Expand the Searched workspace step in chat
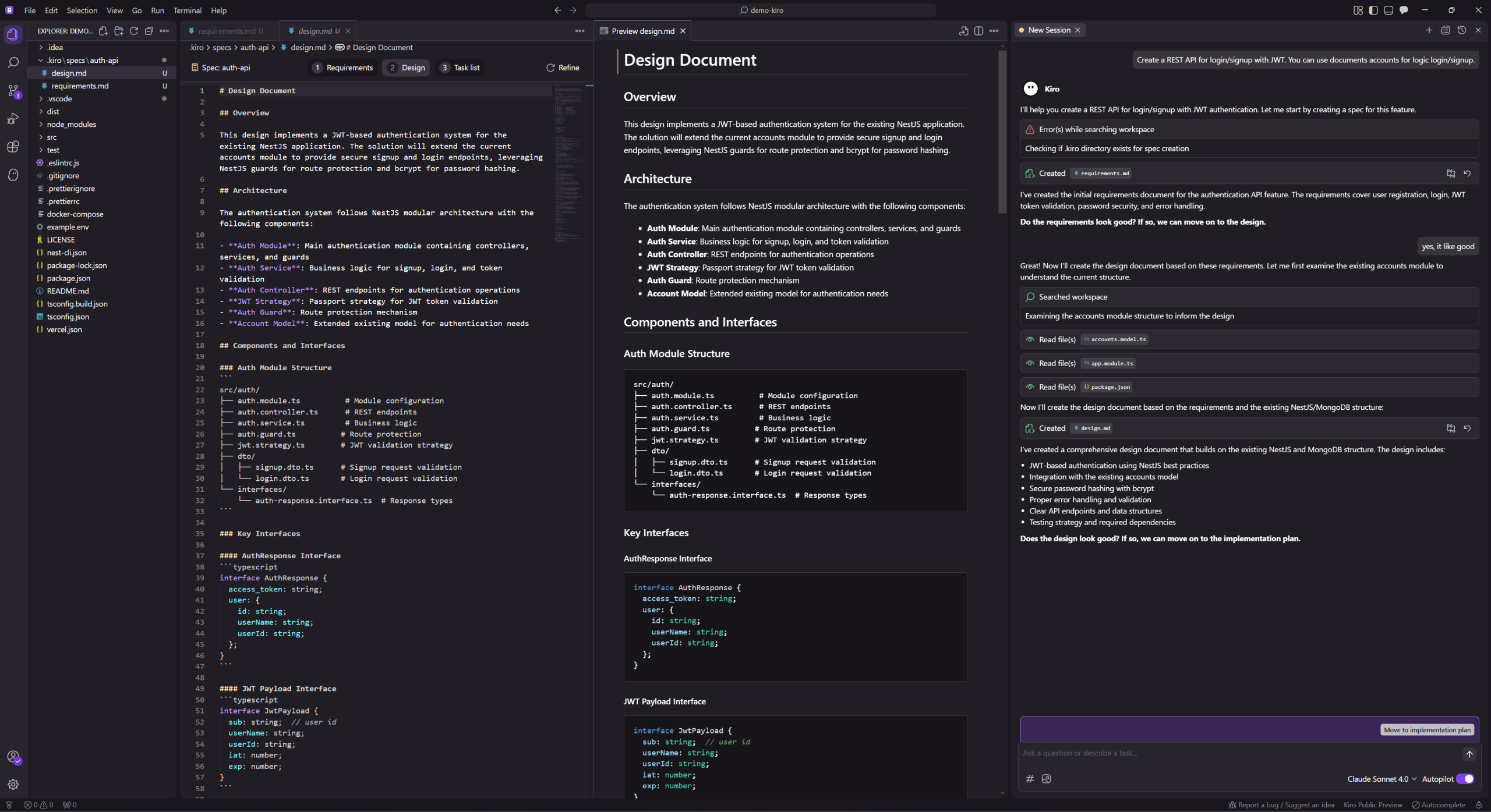This screenshot has width=1491, height=812. pos(1249,297)
